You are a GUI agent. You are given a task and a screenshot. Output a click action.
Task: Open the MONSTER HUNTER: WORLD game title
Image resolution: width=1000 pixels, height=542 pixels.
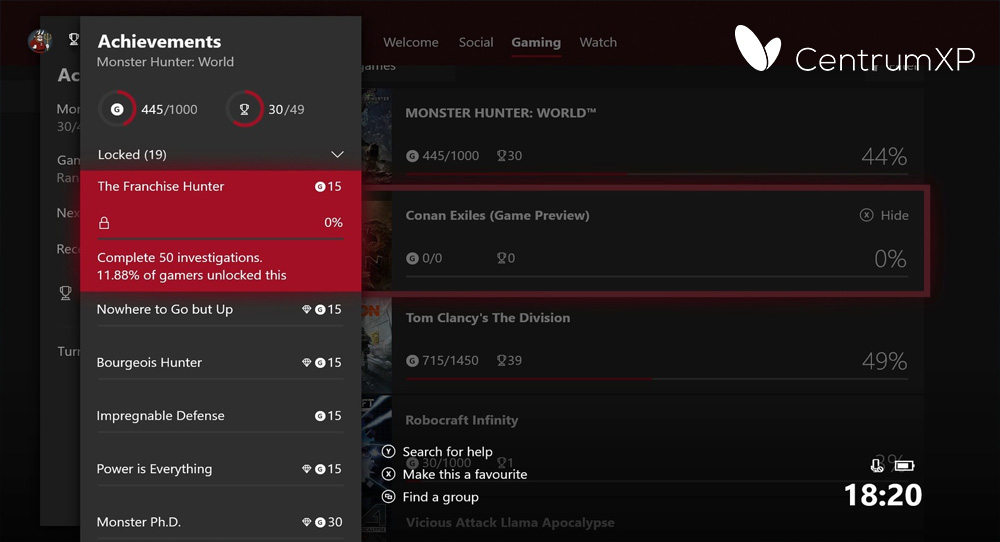(x=501, y=113)
